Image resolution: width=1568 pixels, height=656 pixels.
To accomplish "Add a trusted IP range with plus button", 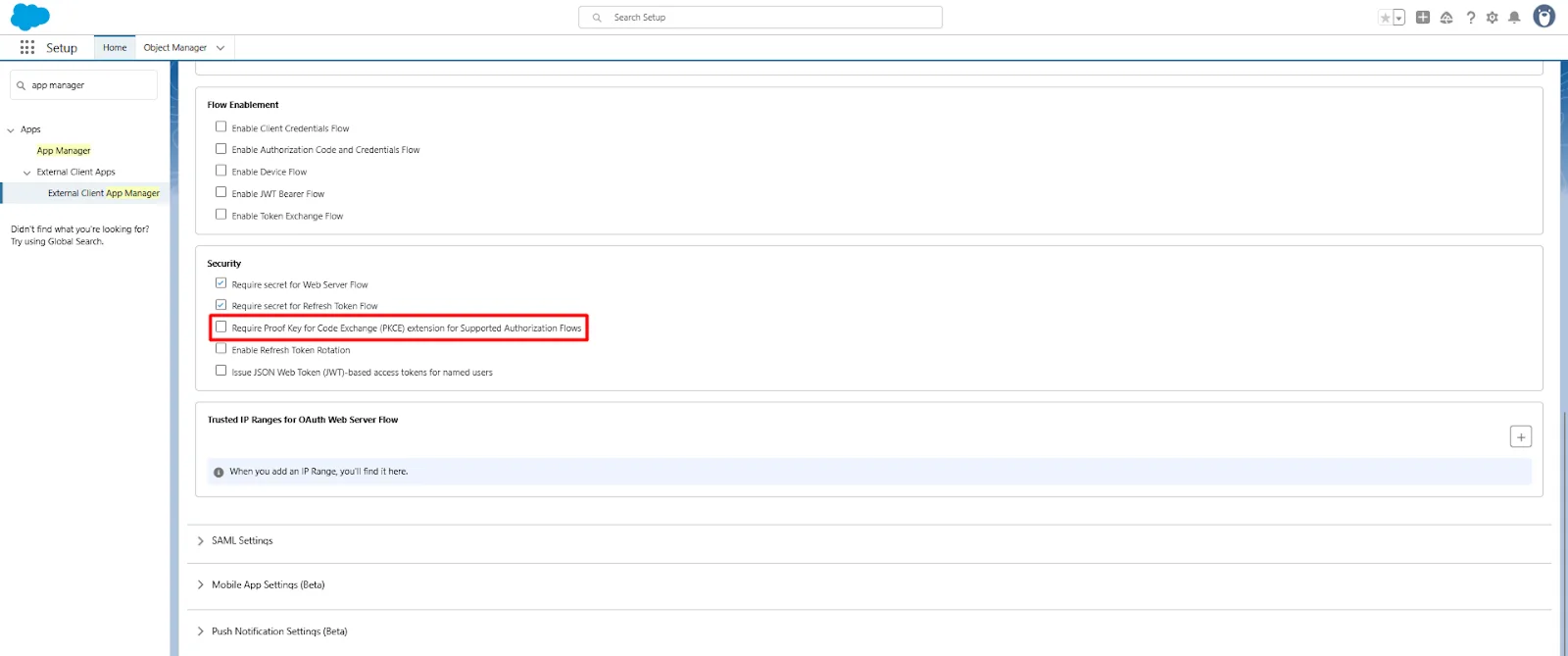I will coord(1521,436).
